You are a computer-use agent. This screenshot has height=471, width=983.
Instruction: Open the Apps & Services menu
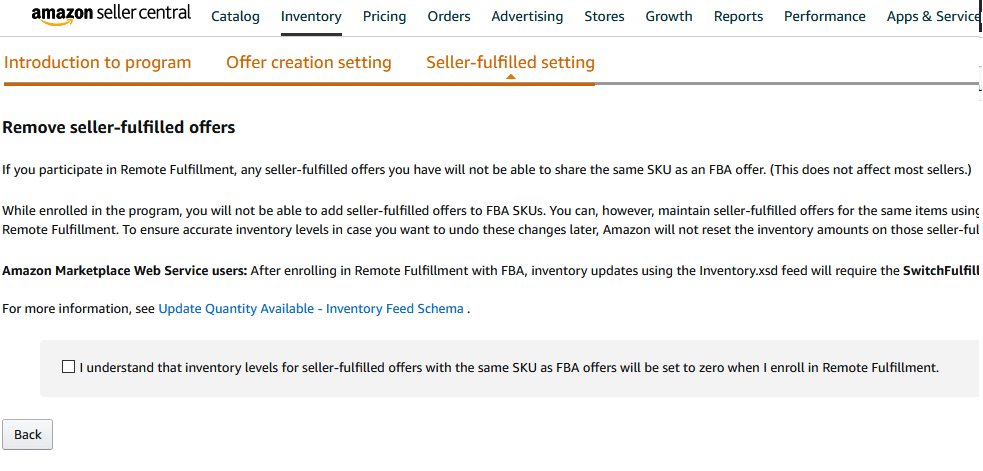coord(933,17)
